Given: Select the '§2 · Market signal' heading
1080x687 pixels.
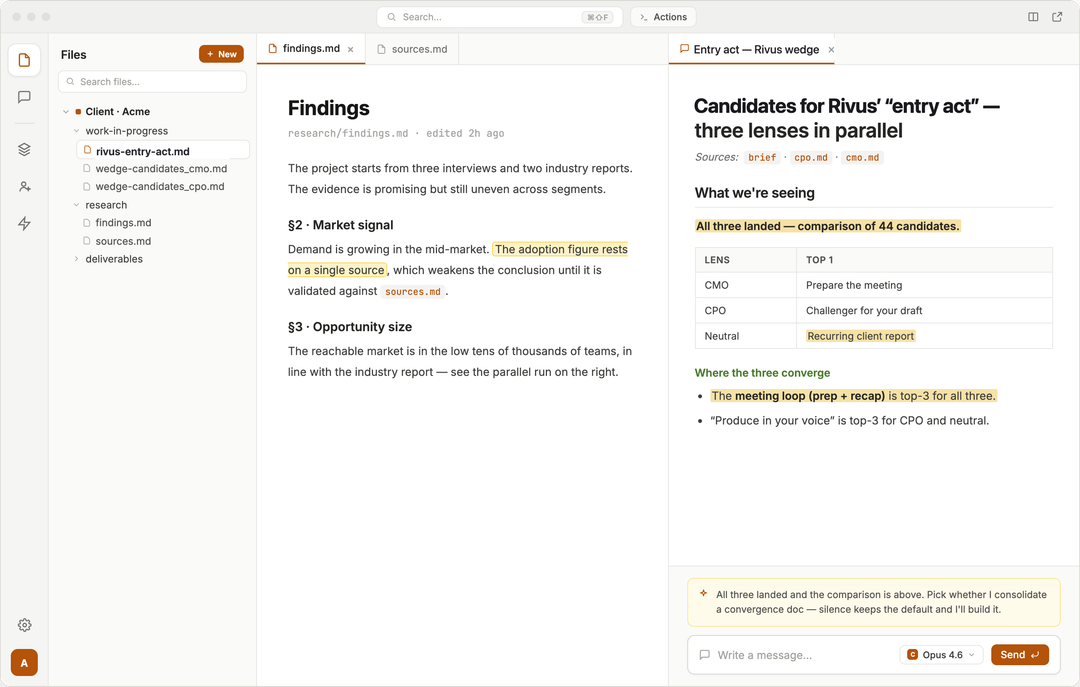Looking at the screenshot, I should 340,225.
